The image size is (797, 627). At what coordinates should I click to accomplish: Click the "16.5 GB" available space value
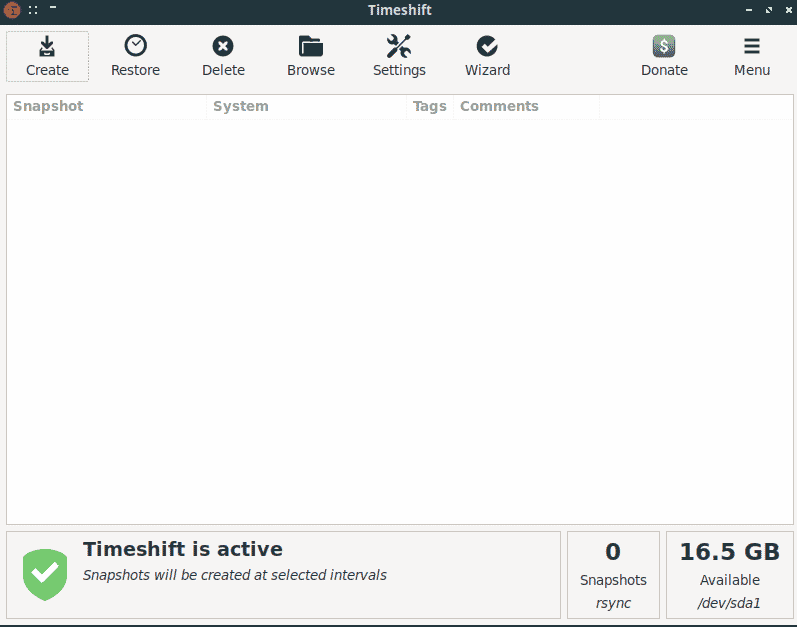[x=730, y=552]
